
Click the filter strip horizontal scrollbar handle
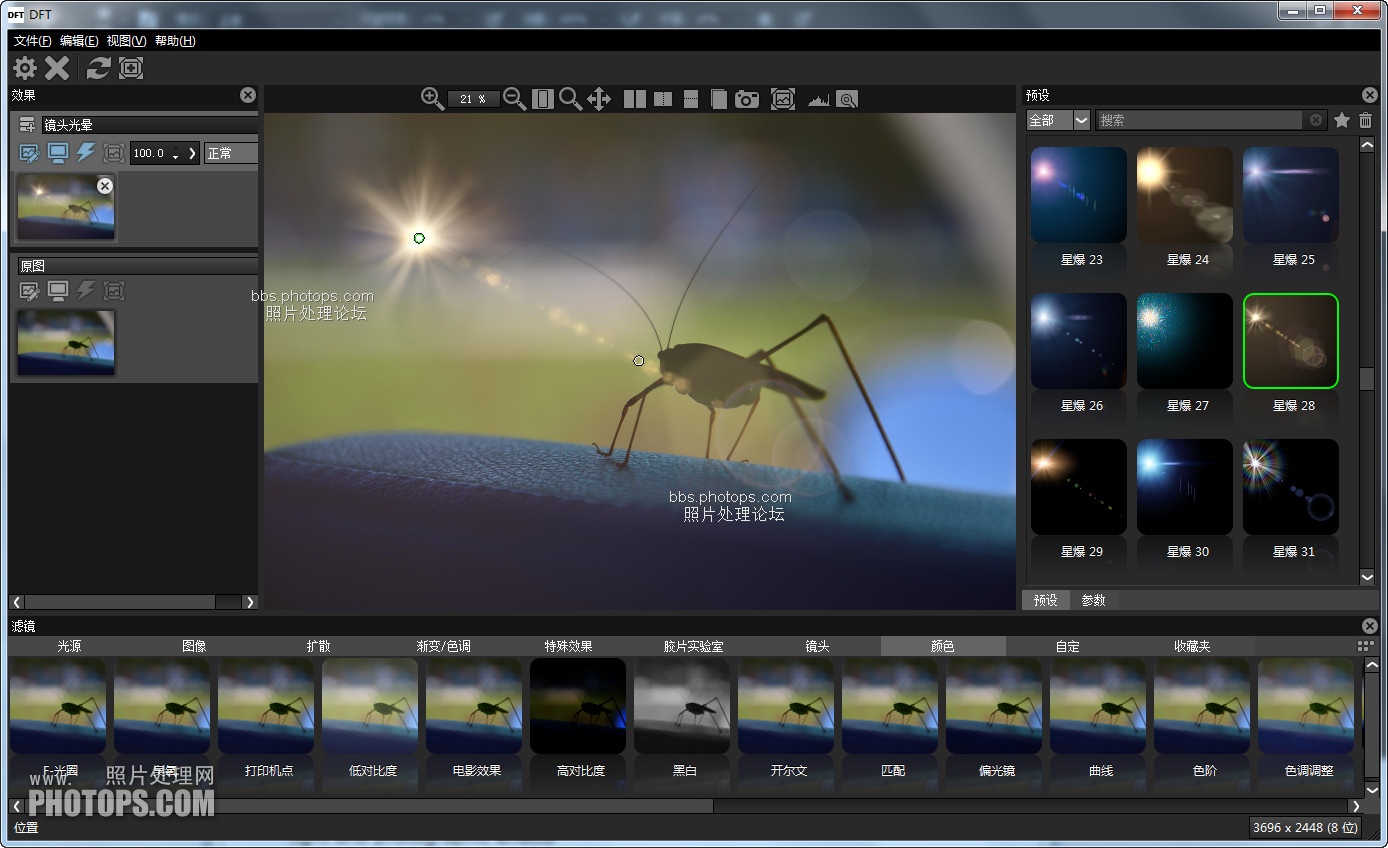[x=370, y=805]
